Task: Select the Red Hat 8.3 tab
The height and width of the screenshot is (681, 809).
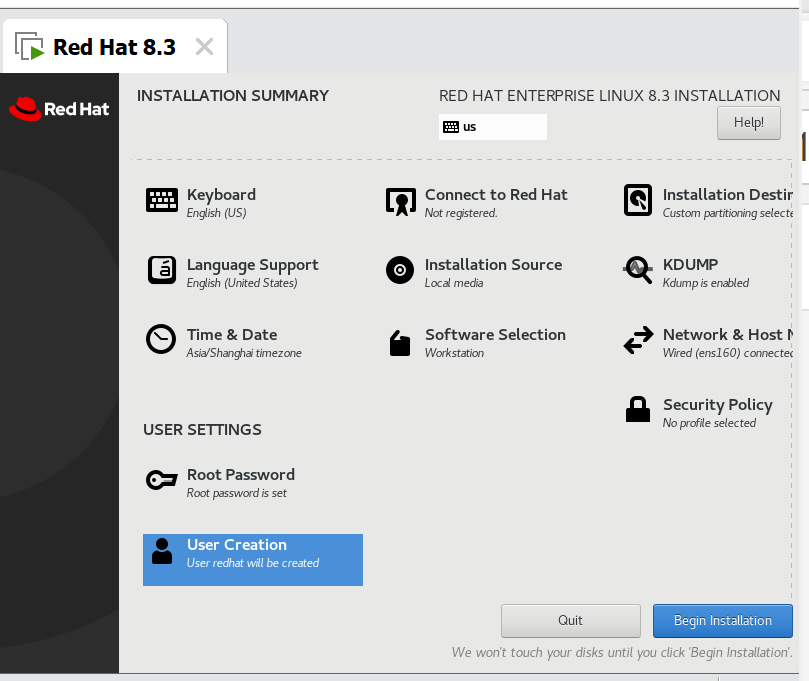Action: [x=105, y=45]
